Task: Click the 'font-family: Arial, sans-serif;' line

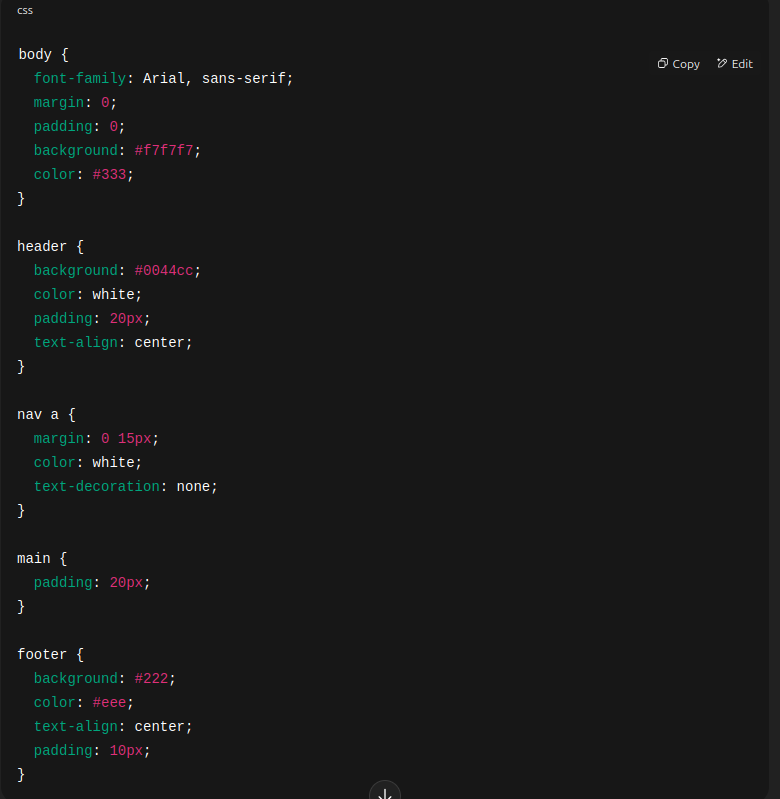Action: [163, 78]
